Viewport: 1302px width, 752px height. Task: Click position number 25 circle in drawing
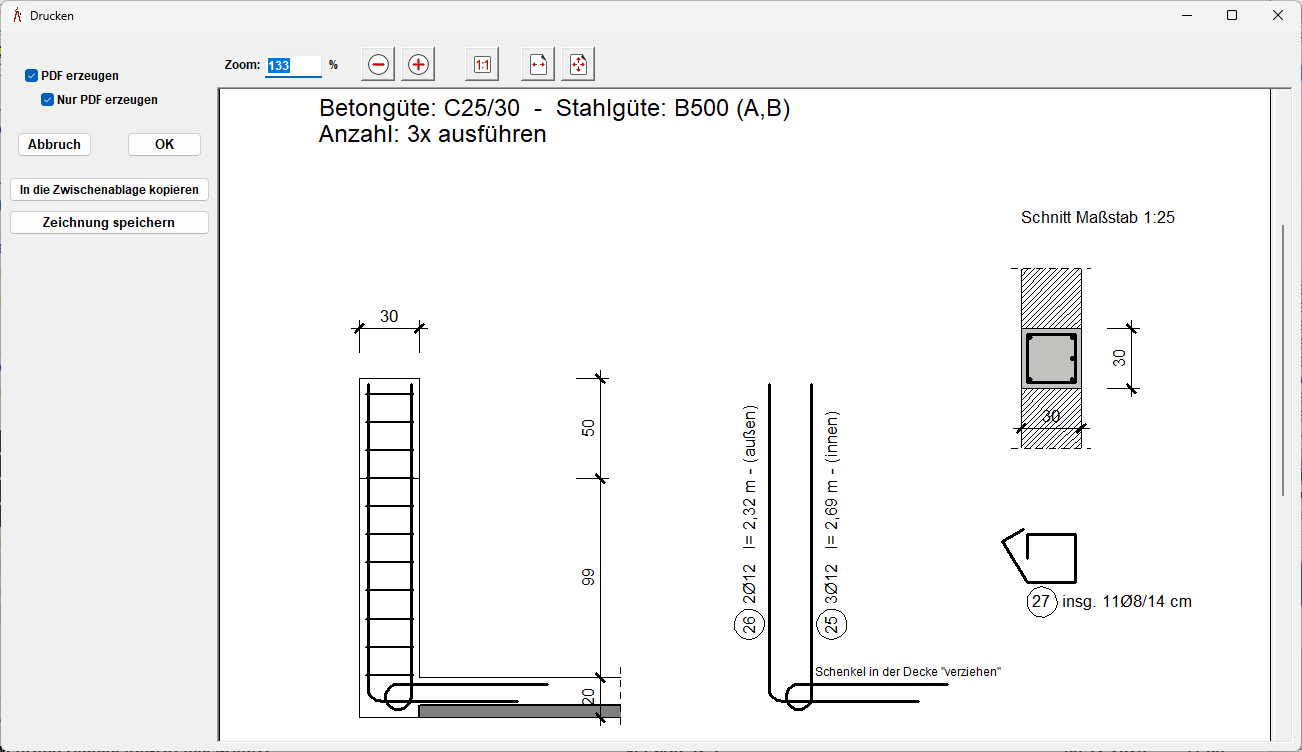[832, 626]
